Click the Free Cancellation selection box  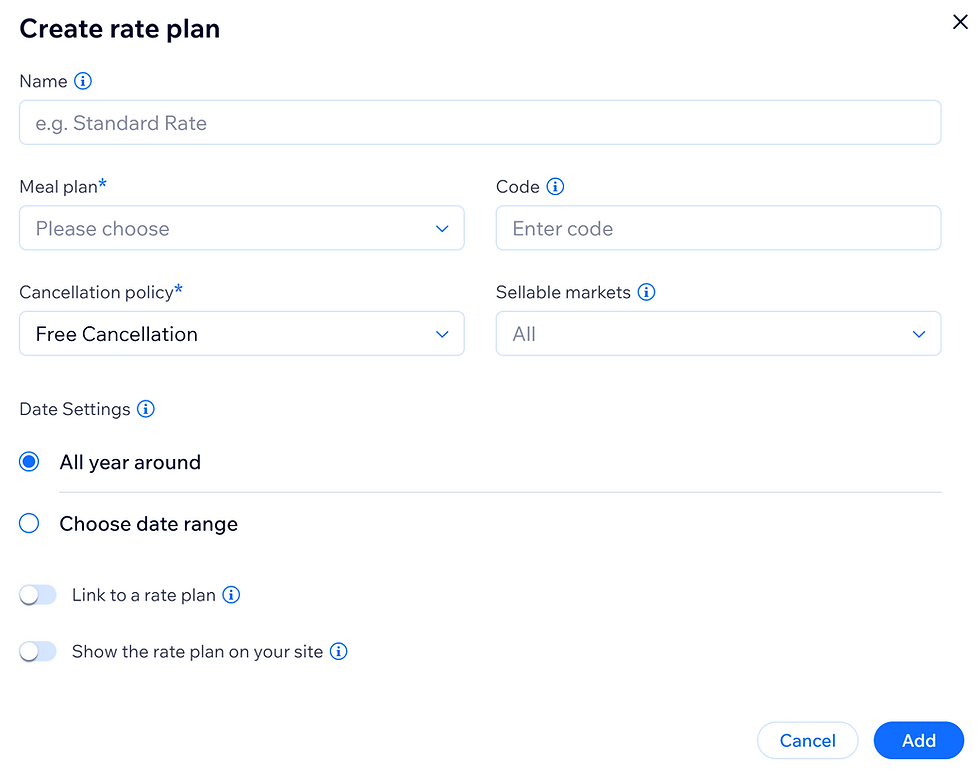coord(242,333)
